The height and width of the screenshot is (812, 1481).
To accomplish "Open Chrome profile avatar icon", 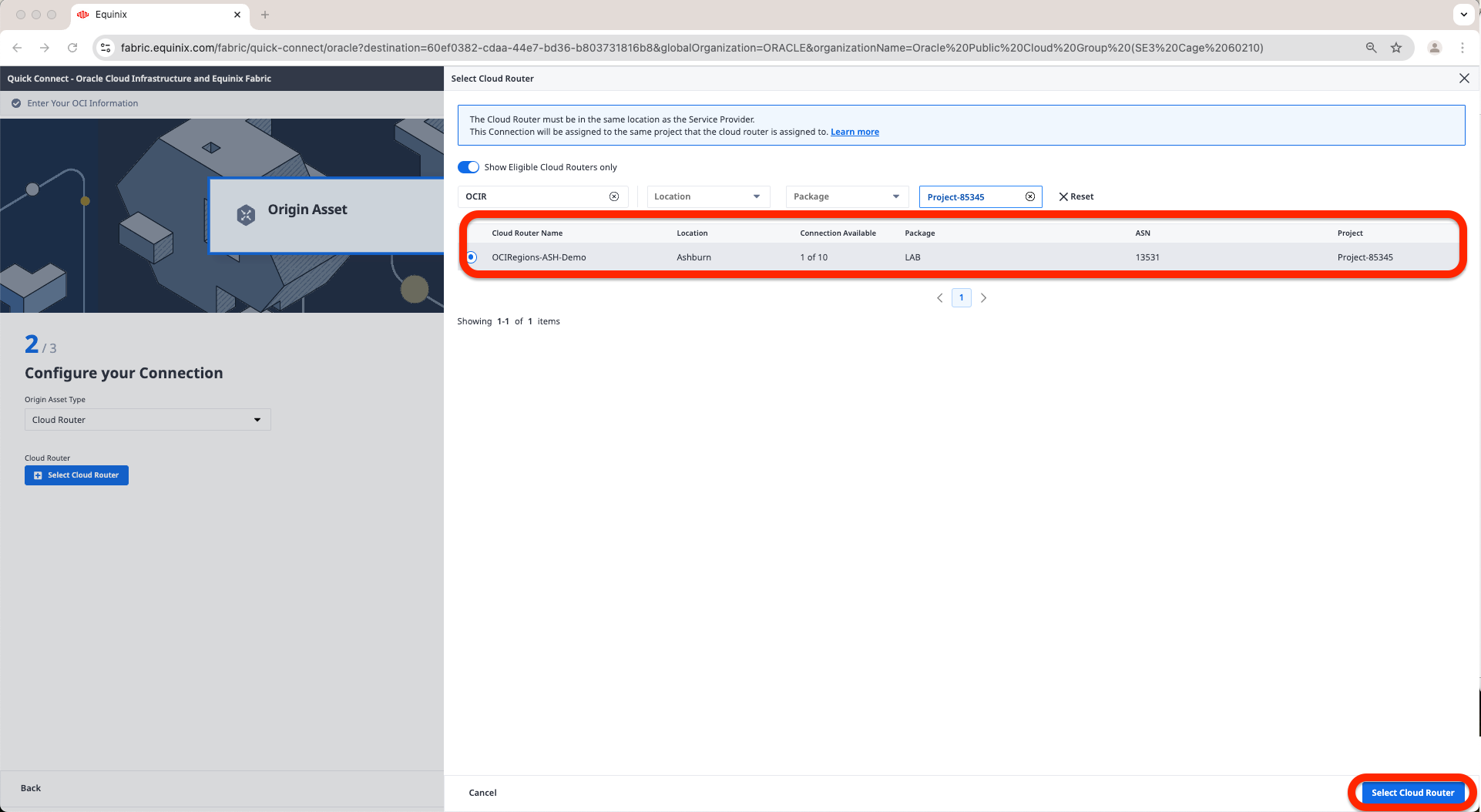I will pos(1435,48).
